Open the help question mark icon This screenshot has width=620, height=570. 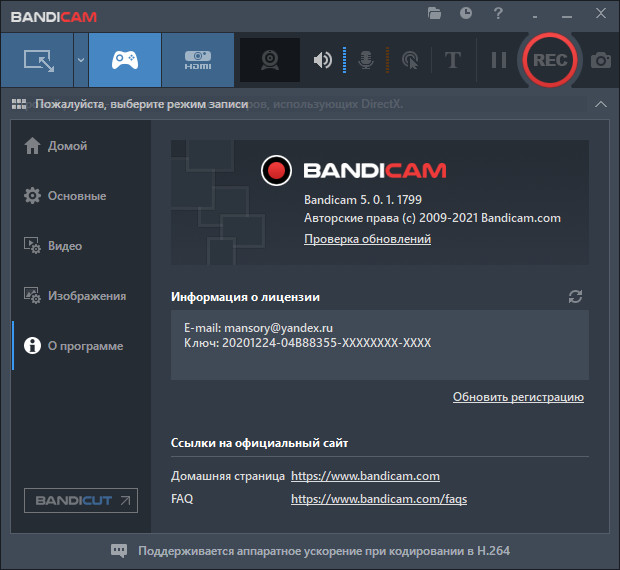click(x=498, y=13)
